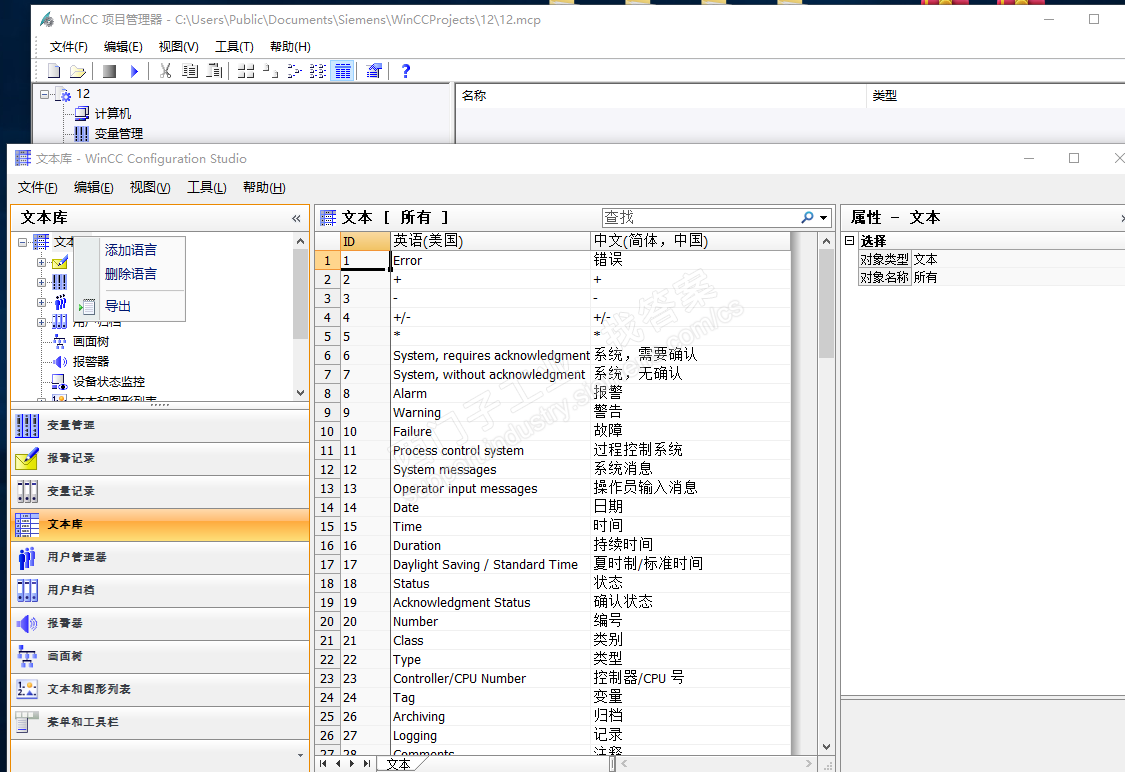Open the search options dropdown arrow
This screenshot has width=1125, height=772.
(824, 218)
